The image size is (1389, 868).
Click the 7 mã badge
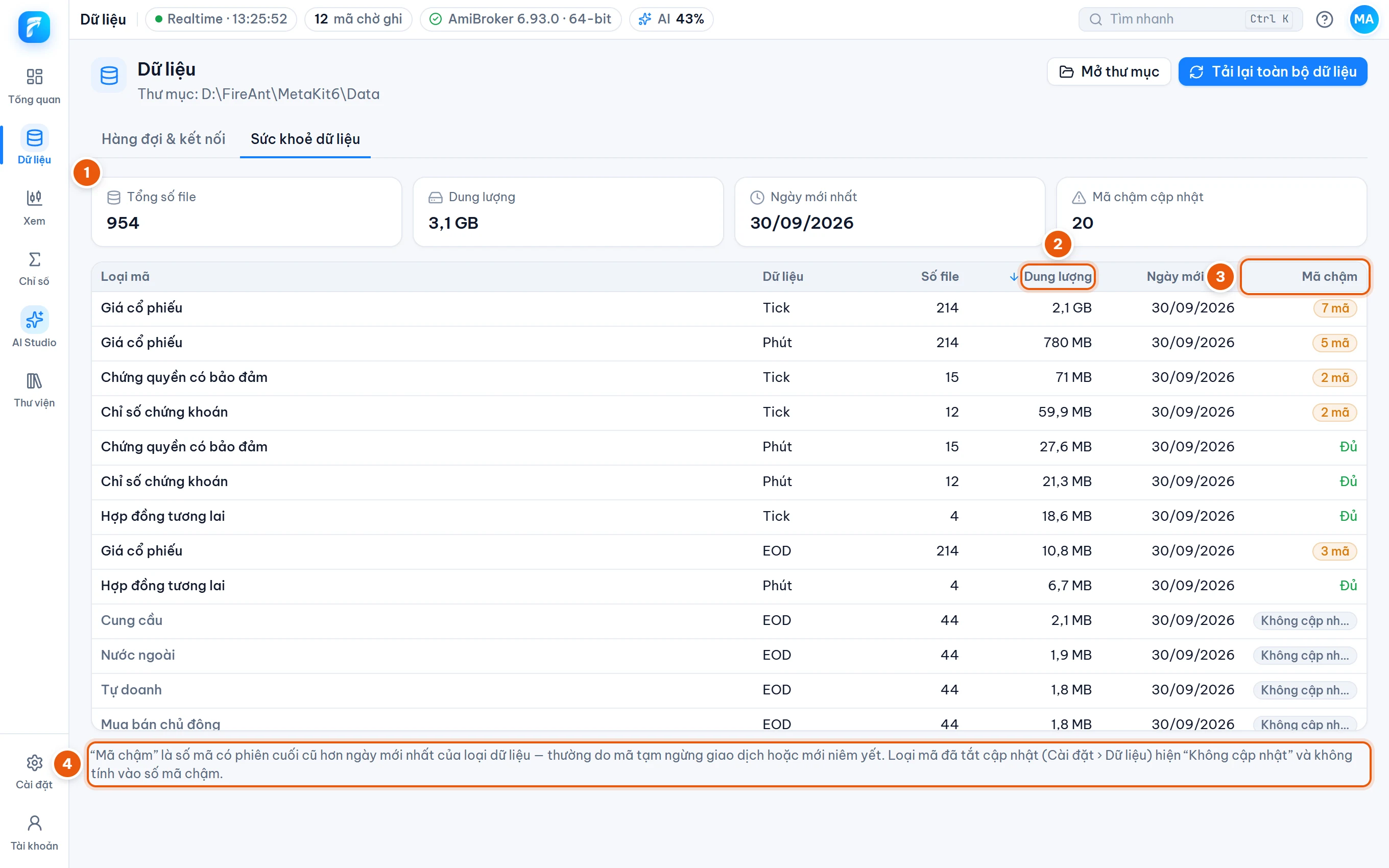1335,308
